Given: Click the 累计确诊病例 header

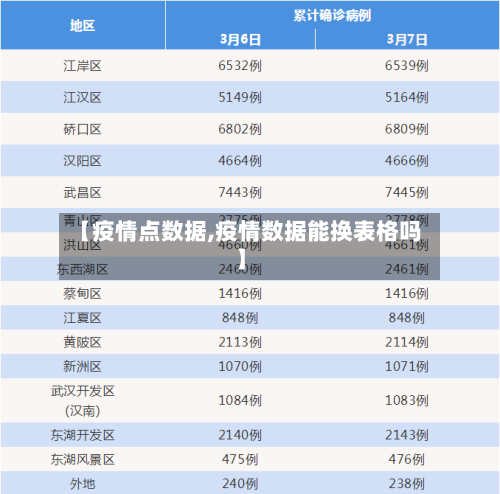Looking at the screenshot, I should (x=332, y=15).
